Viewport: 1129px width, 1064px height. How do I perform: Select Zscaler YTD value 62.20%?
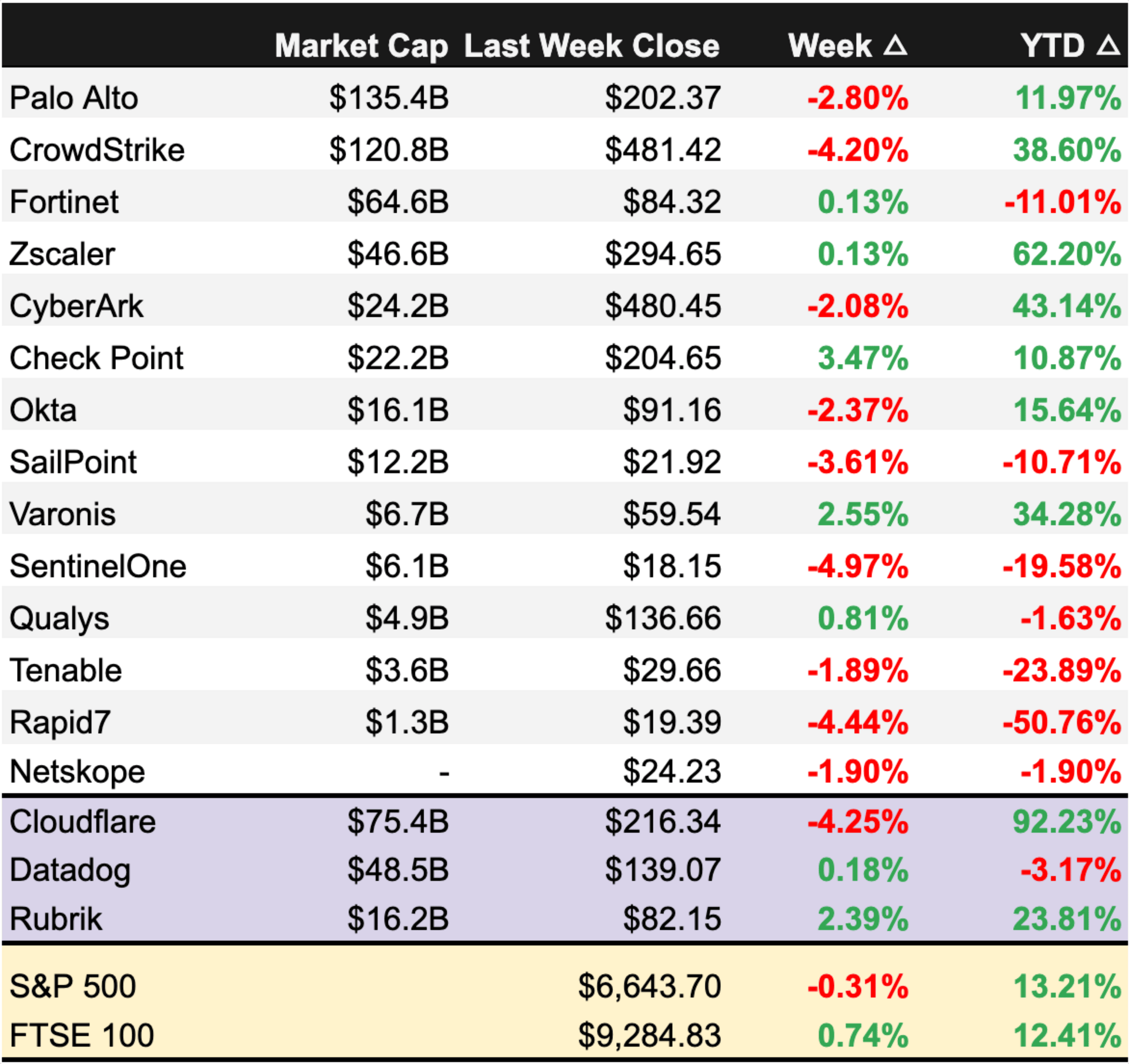click(x=1067, y=254)
